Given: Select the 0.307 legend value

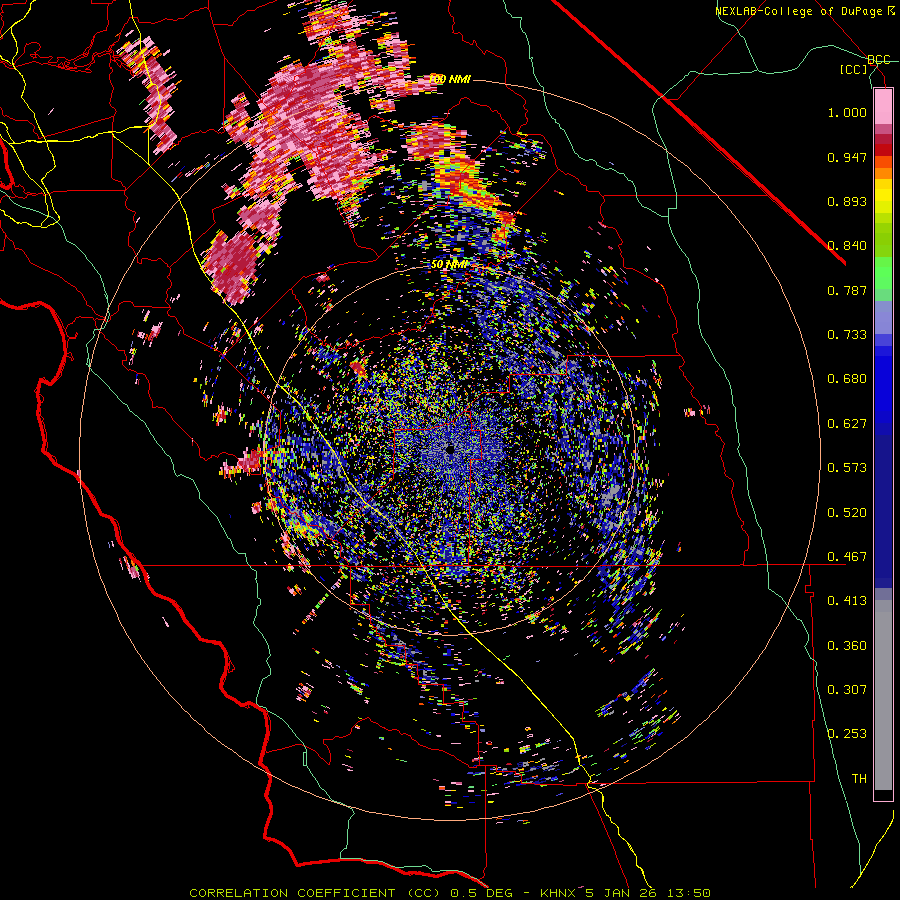Looking at the screenshot, I should click(x=847, y=690).
